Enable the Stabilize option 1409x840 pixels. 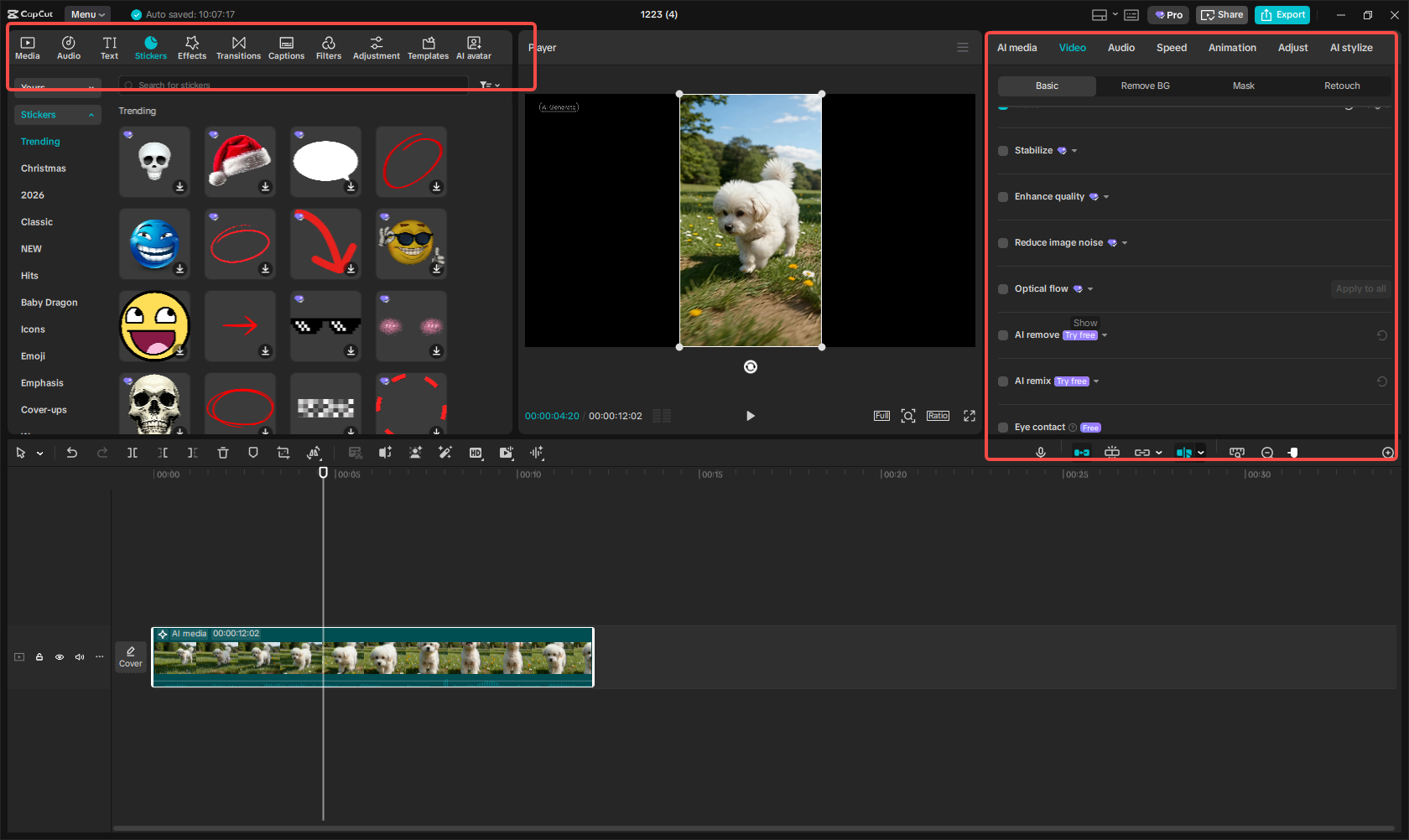point(1003,151)
